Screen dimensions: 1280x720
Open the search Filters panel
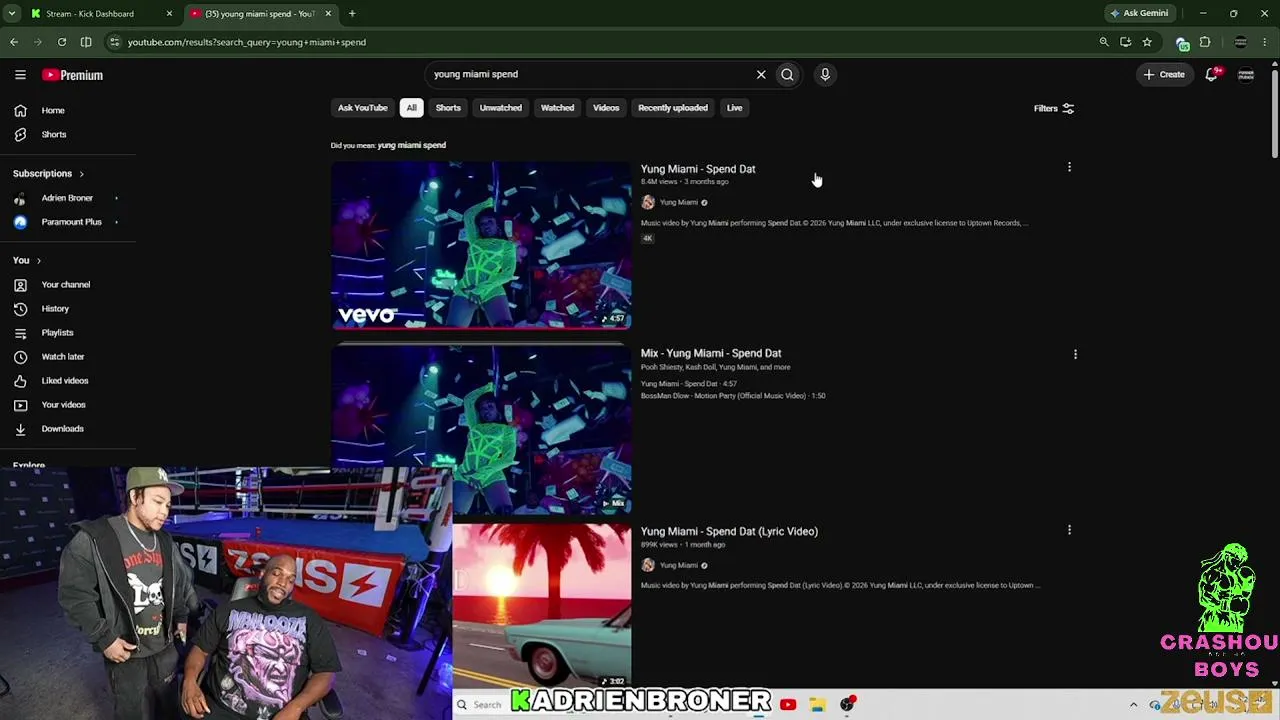(x=1054, y=108)
